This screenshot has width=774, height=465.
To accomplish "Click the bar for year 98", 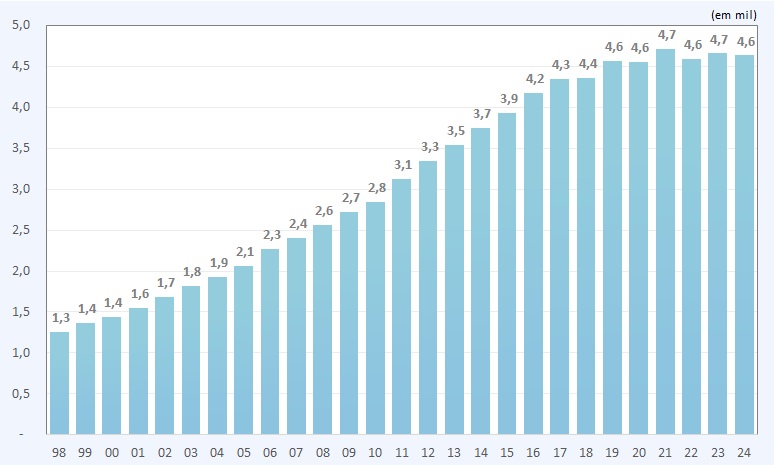I will click(59, 383).
